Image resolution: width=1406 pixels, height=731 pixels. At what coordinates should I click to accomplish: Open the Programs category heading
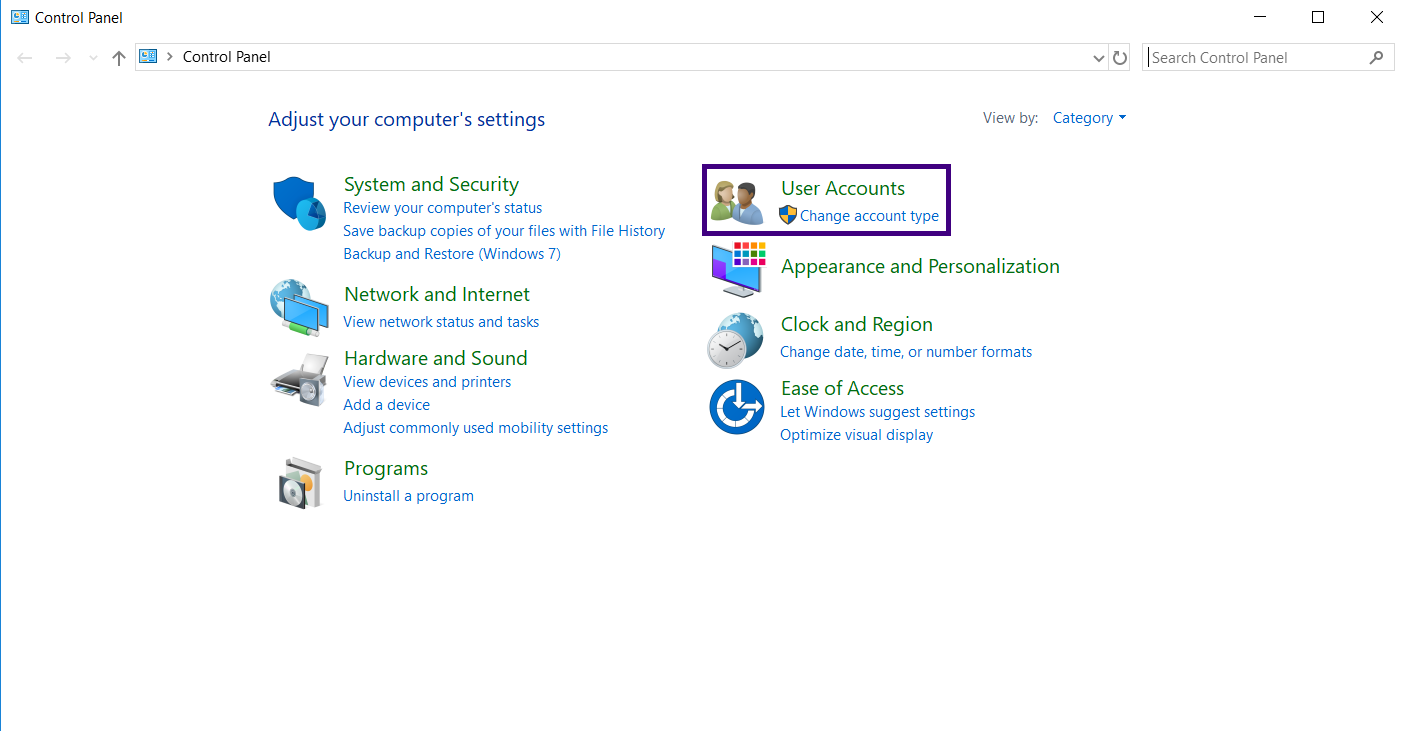point(386,468)
